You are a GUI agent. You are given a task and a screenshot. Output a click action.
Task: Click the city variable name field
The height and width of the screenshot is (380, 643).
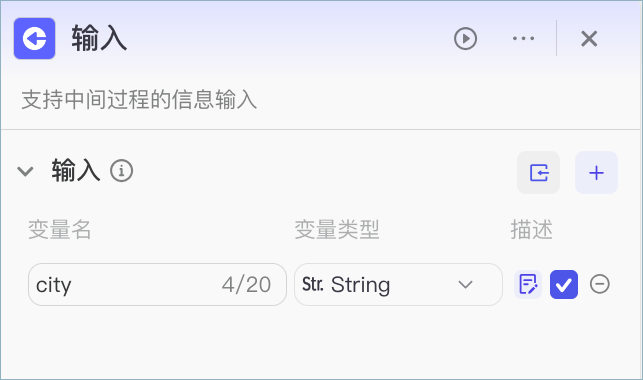[157, 284]
